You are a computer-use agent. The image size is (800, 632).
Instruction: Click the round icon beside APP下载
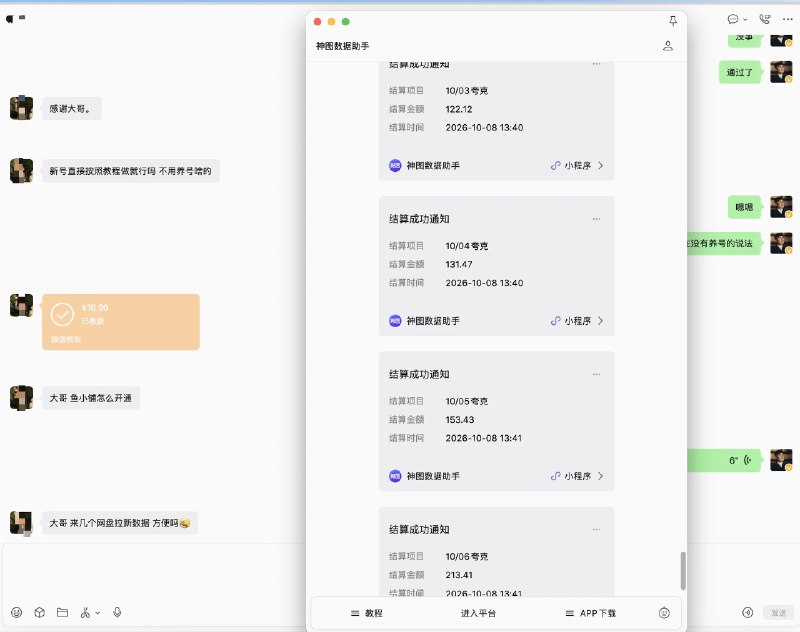pos(664,613)
